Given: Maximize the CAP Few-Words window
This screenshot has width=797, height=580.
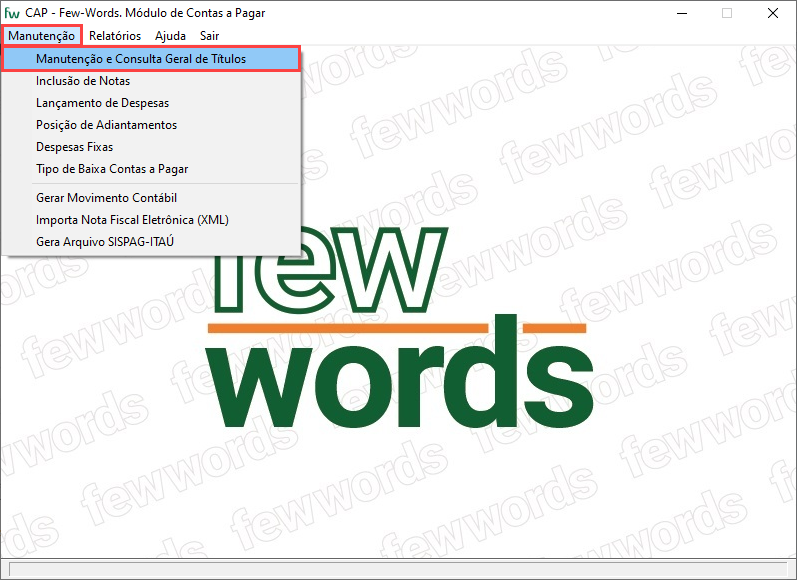Looking at the screenshot, I should pyautogui.click(x=727, y=13).
